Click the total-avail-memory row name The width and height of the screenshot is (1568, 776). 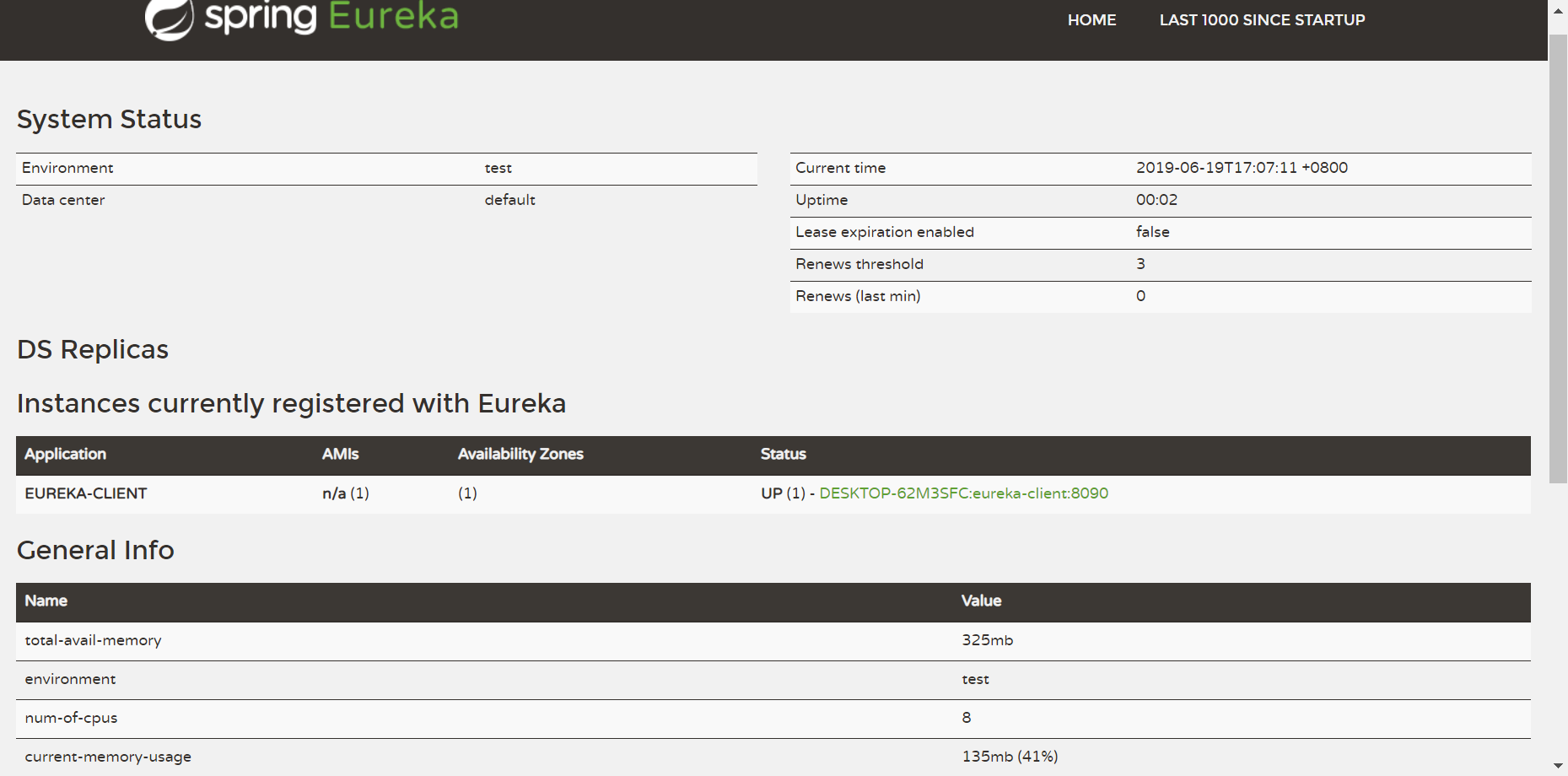[93, 640]
